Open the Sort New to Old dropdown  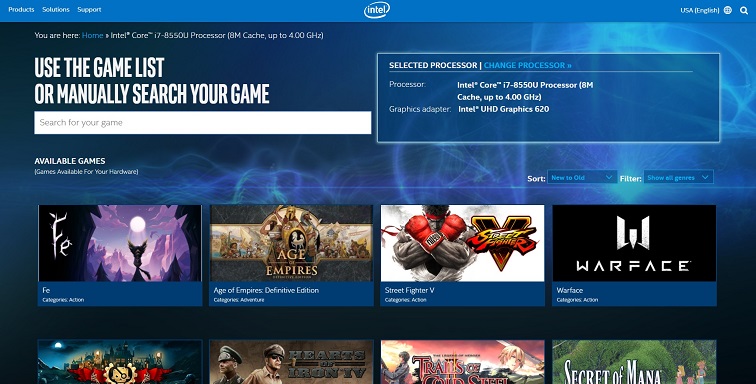(x=582, y=178)
